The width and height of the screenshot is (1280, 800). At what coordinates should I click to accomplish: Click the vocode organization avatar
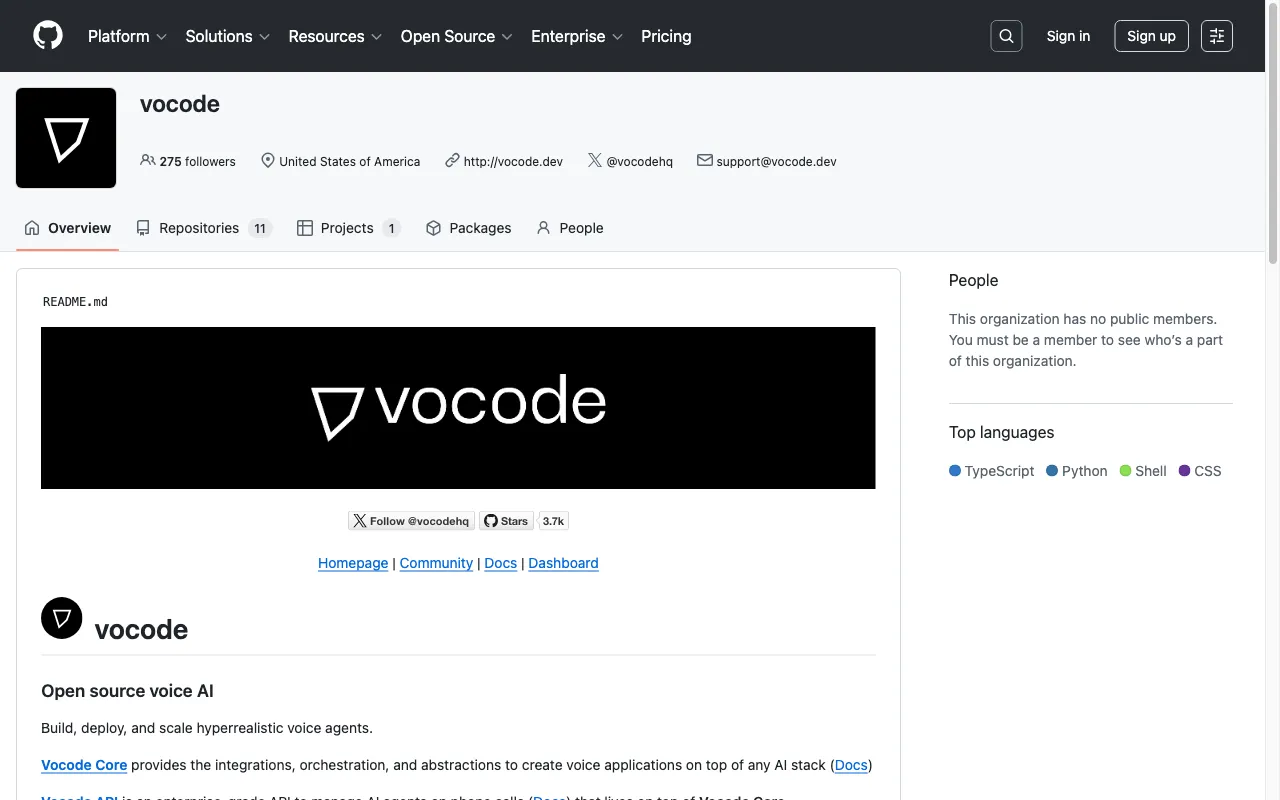coord(66,138)
